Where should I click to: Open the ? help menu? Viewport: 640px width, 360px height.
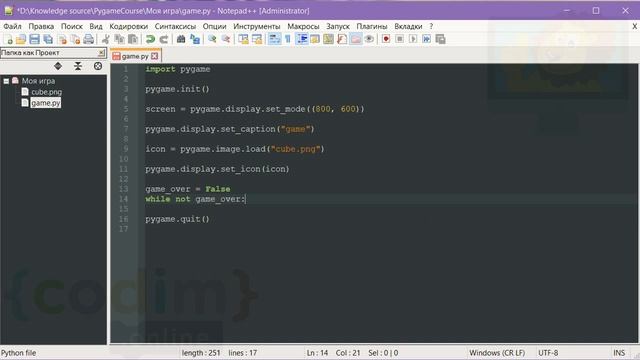(x=431, y=26)
